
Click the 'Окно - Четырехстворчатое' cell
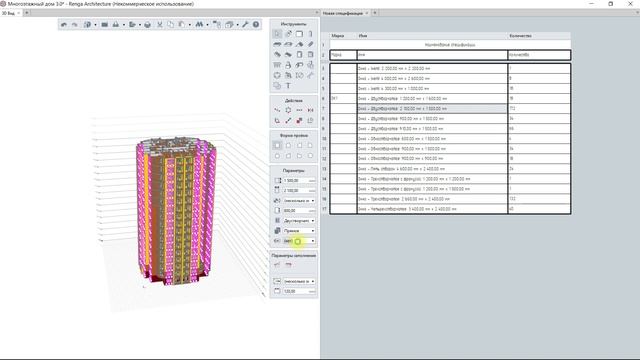pyautogui.click(x=432, y=209)
